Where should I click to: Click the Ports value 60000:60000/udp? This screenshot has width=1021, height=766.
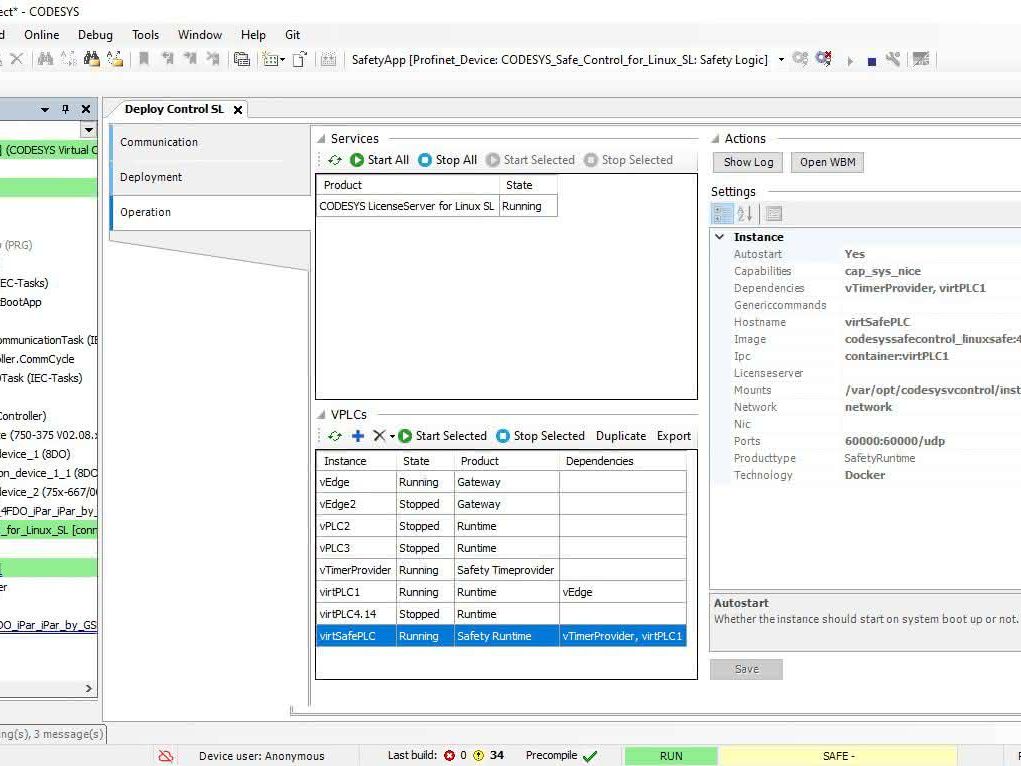pos(895,441)
